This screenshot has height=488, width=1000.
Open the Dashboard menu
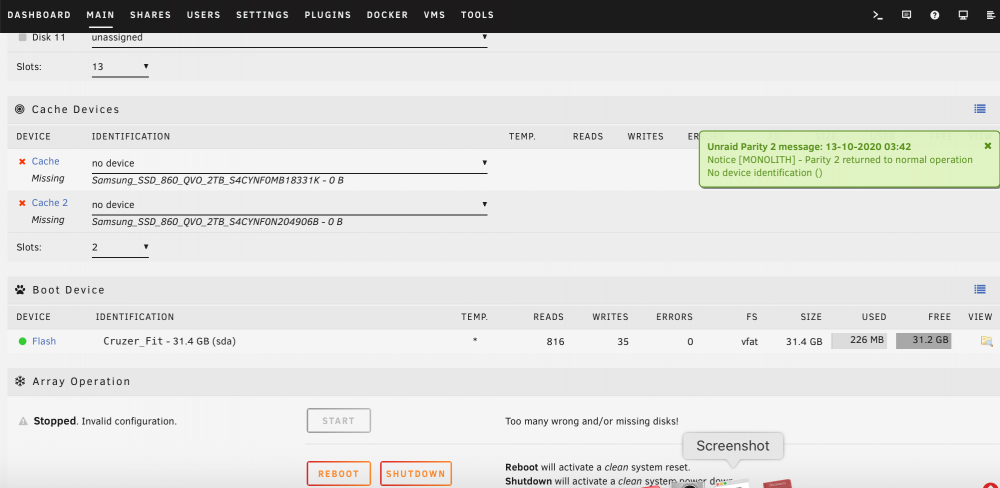click(x=39, y=15)
